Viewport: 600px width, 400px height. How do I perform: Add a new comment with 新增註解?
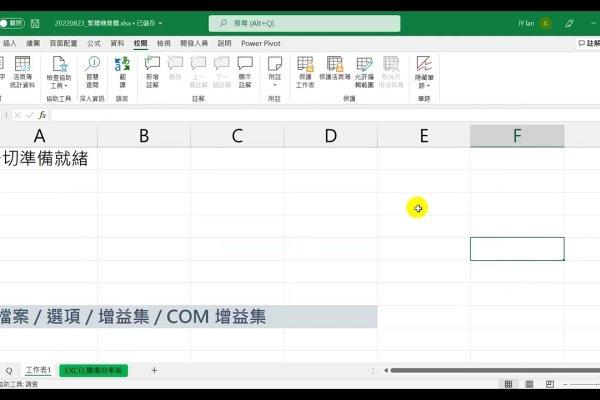(x=152, y=72)
